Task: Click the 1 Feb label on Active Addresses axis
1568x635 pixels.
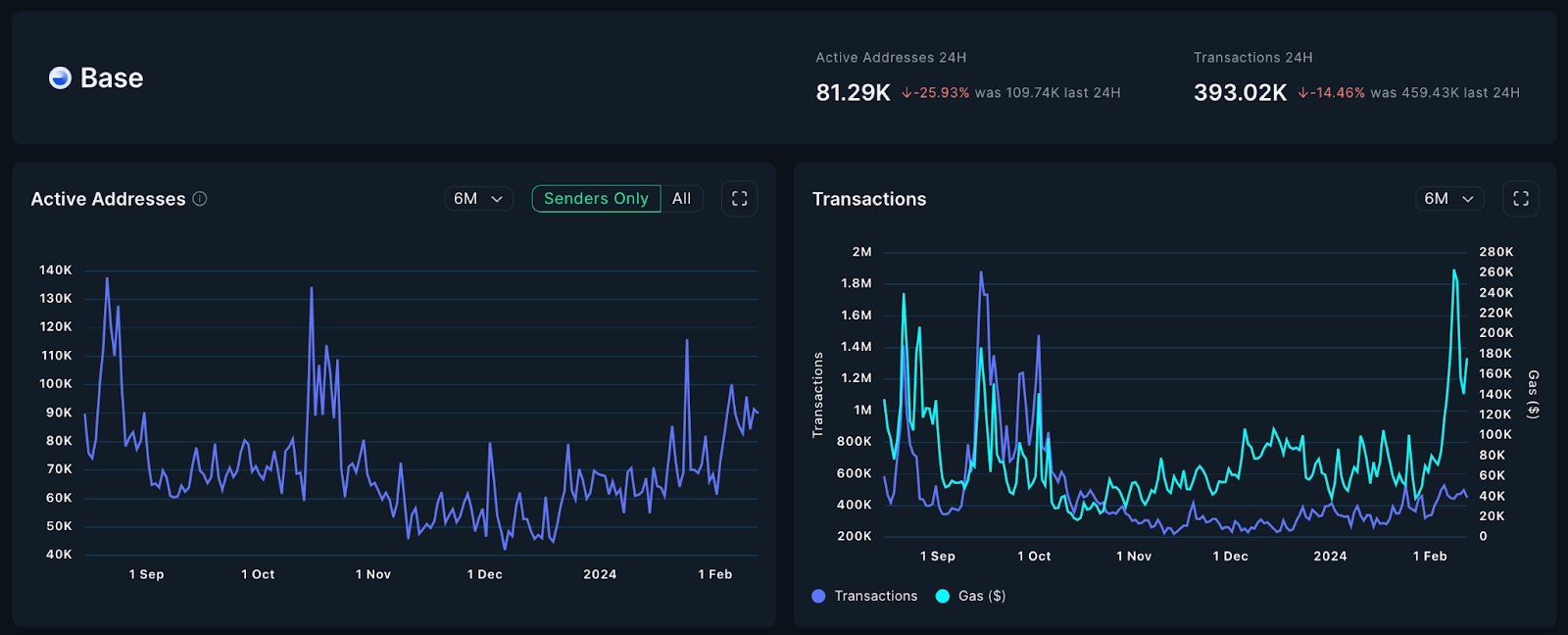Action: coord(714,574)
